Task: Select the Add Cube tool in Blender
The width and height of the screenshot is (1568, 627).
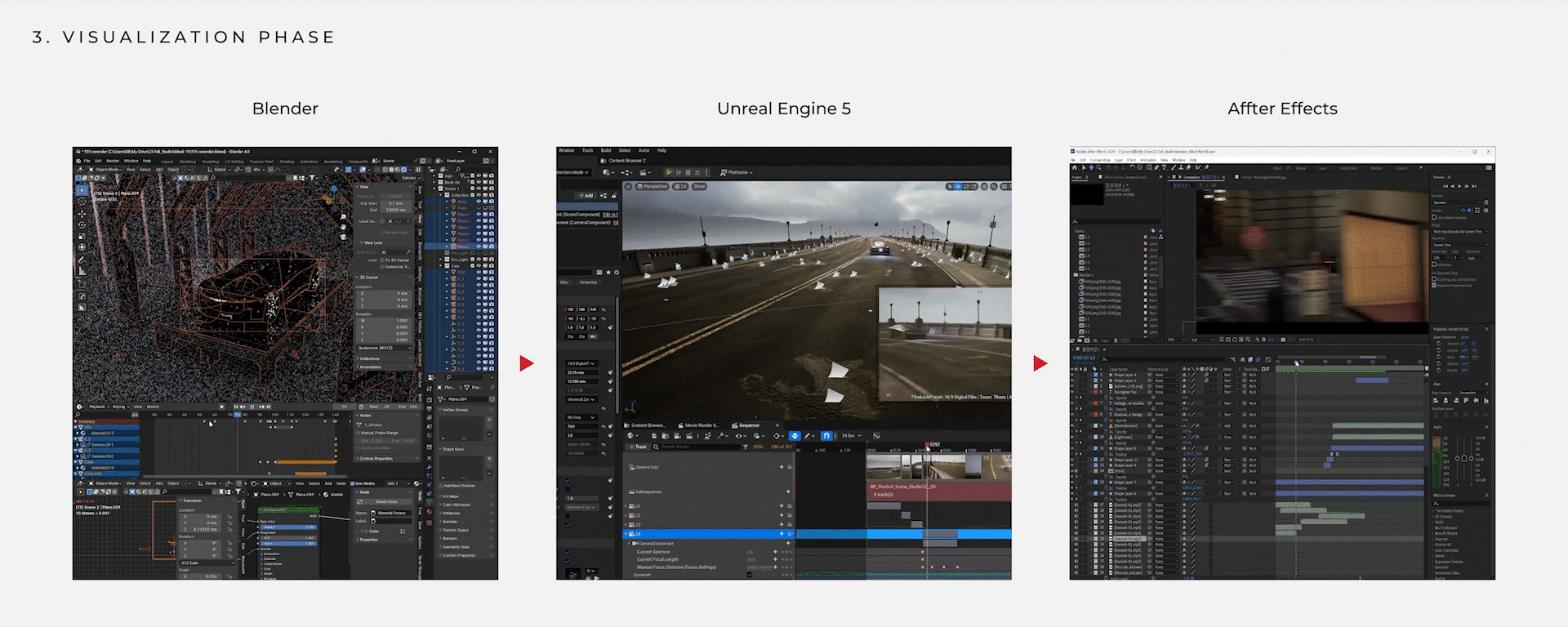Action: pos(82,284)
